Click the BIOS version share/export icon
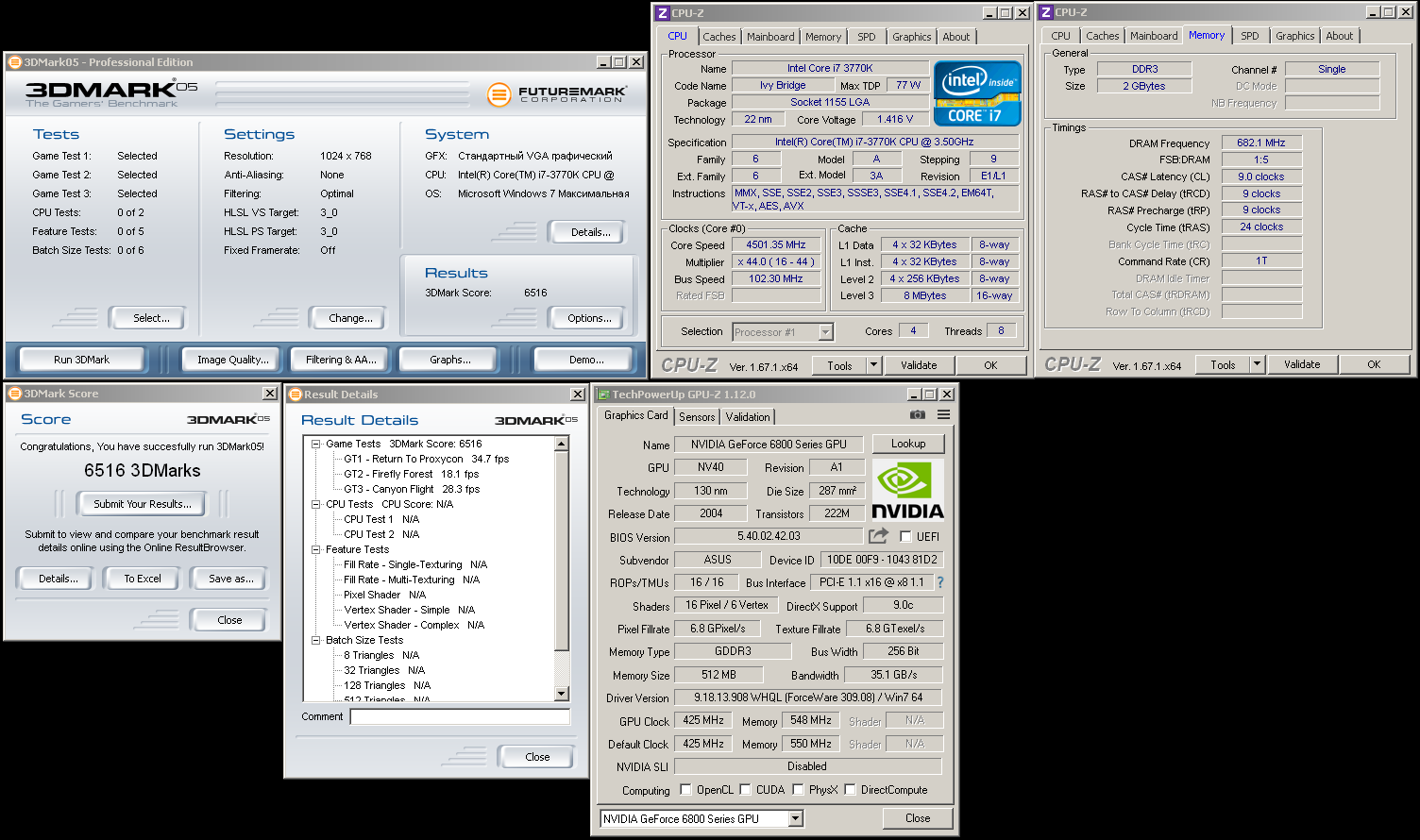 click(x=879, y=536)
